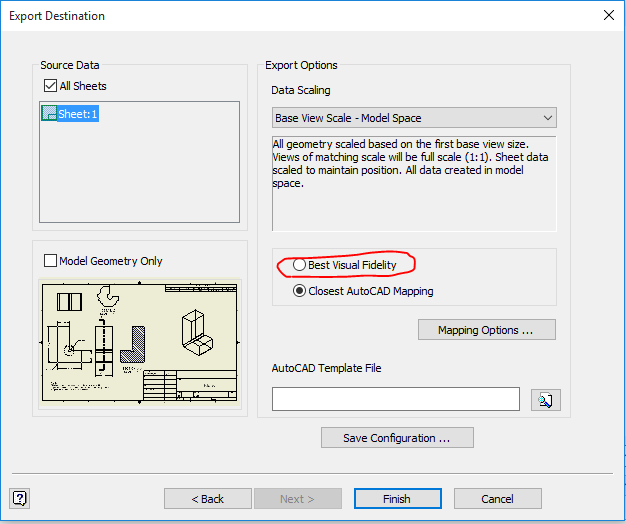626x524 pixels.
Task: Go back with the Back button
Action: (208, 498)
